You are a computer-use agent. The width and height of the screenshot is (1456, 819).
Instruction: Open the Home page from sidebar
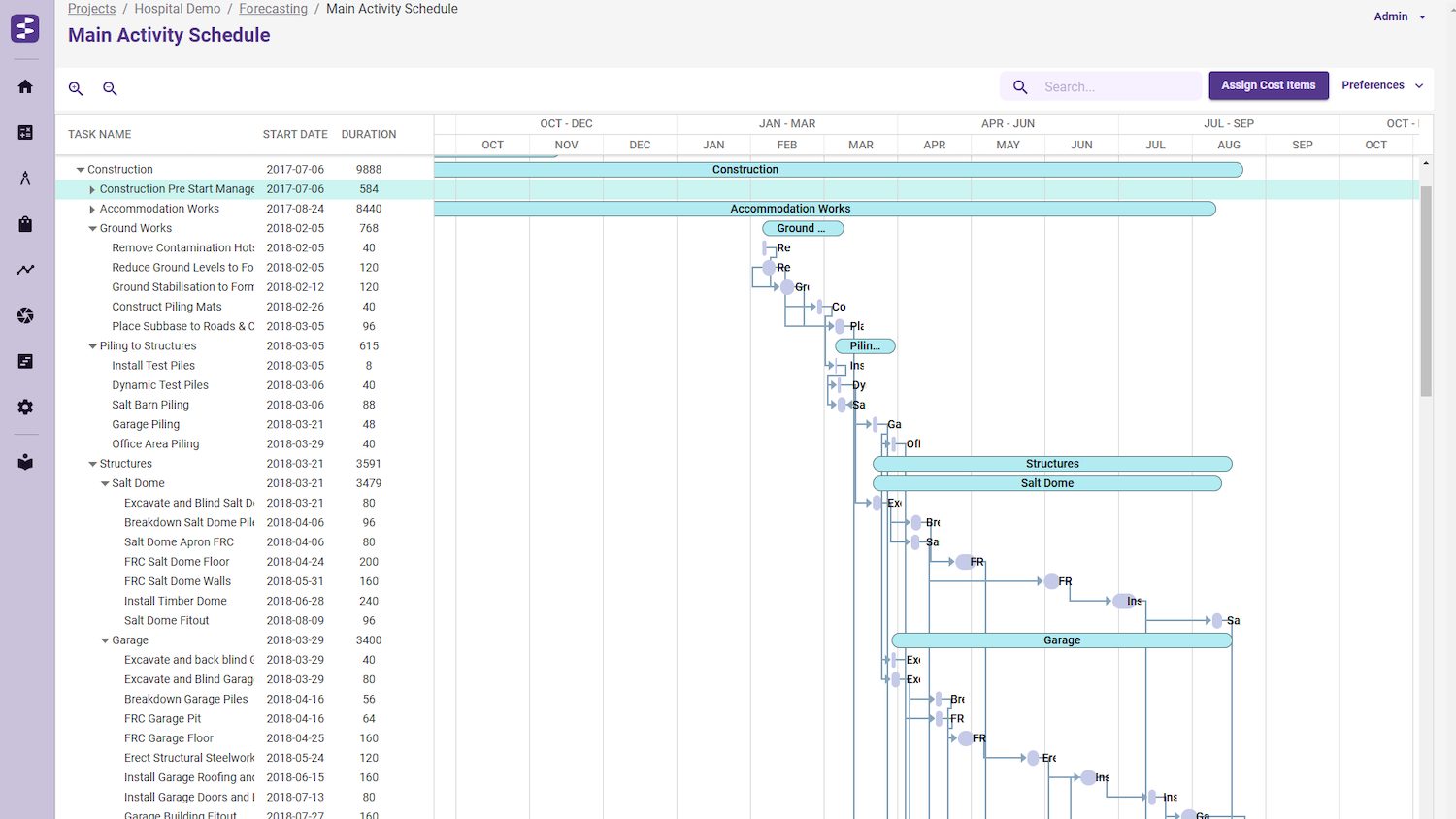(x=25, y=86)
